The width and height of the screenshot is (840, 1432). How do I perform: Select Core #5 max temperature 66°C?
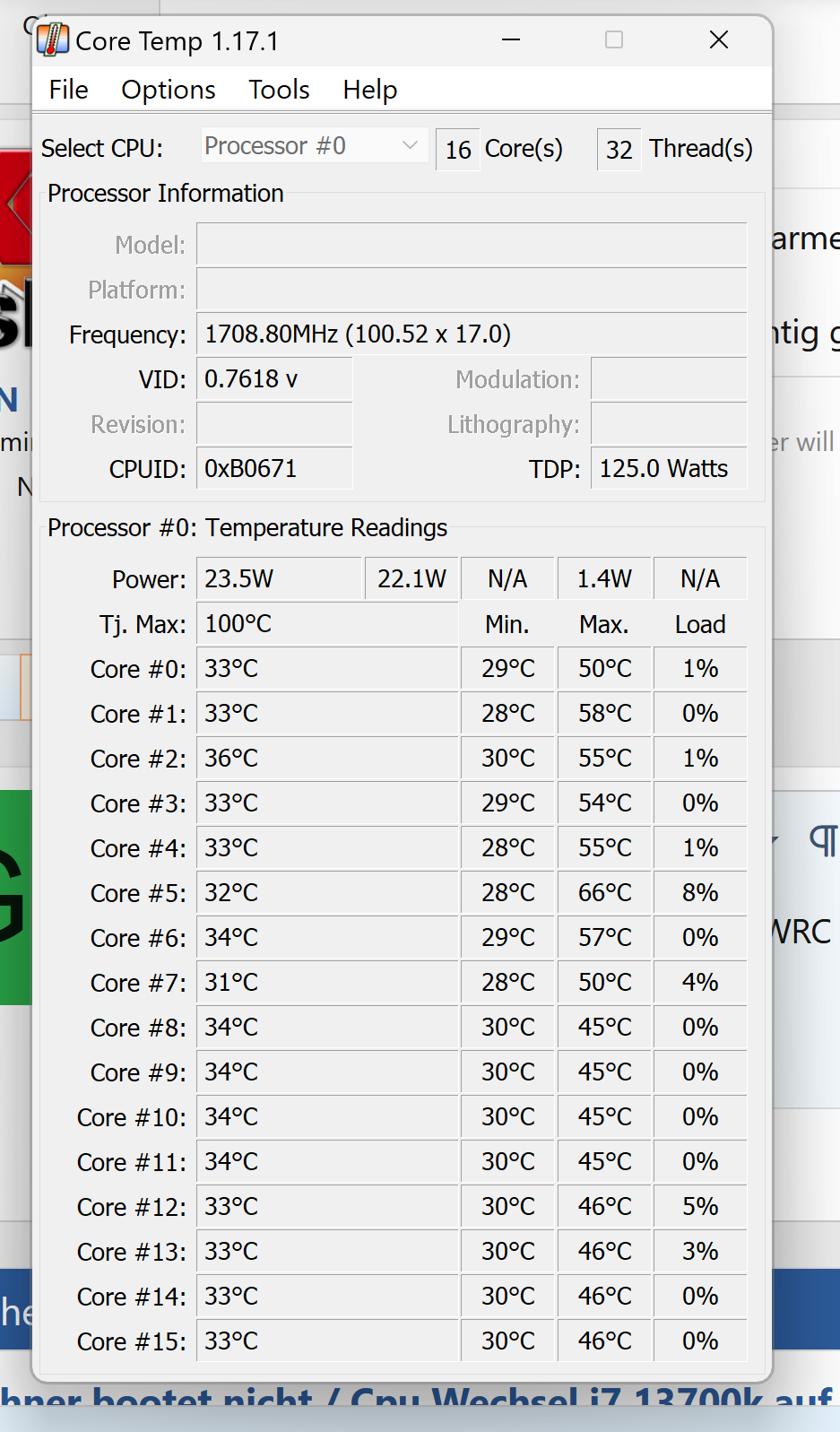tap(604, 893)
